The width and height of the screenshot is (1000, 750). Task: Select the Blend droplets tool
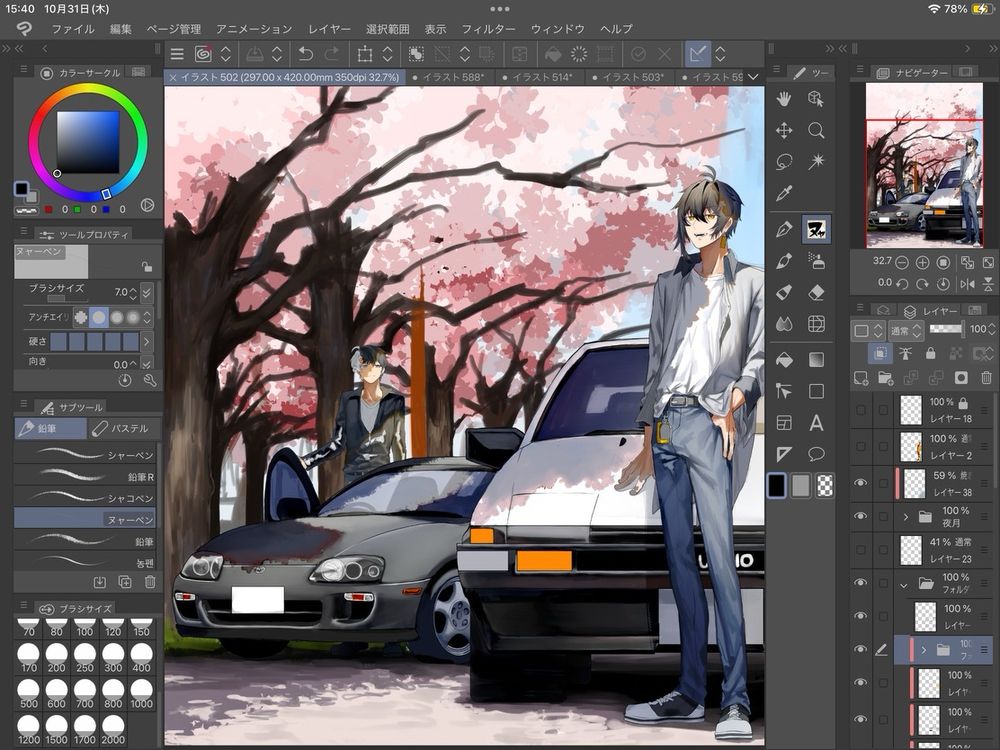pos(784,324)
